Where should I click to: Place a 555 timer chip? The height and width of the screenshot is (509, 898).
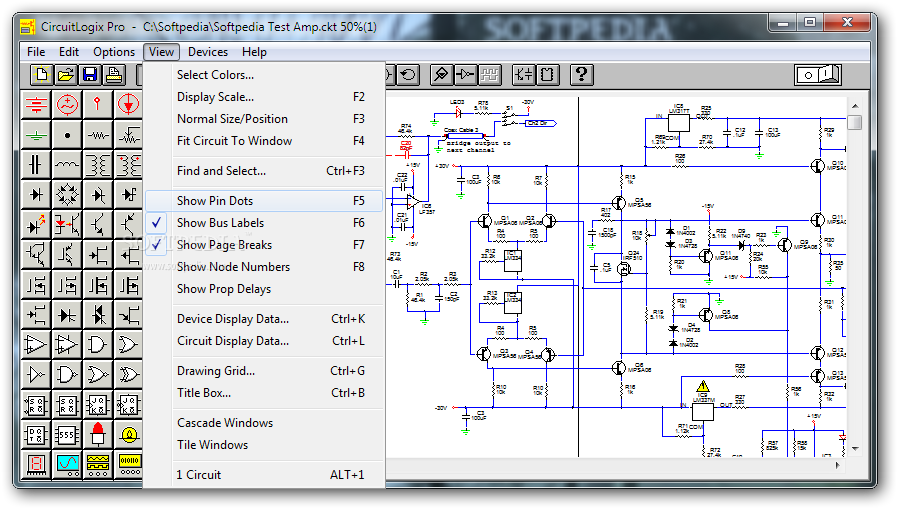point(67,435)
